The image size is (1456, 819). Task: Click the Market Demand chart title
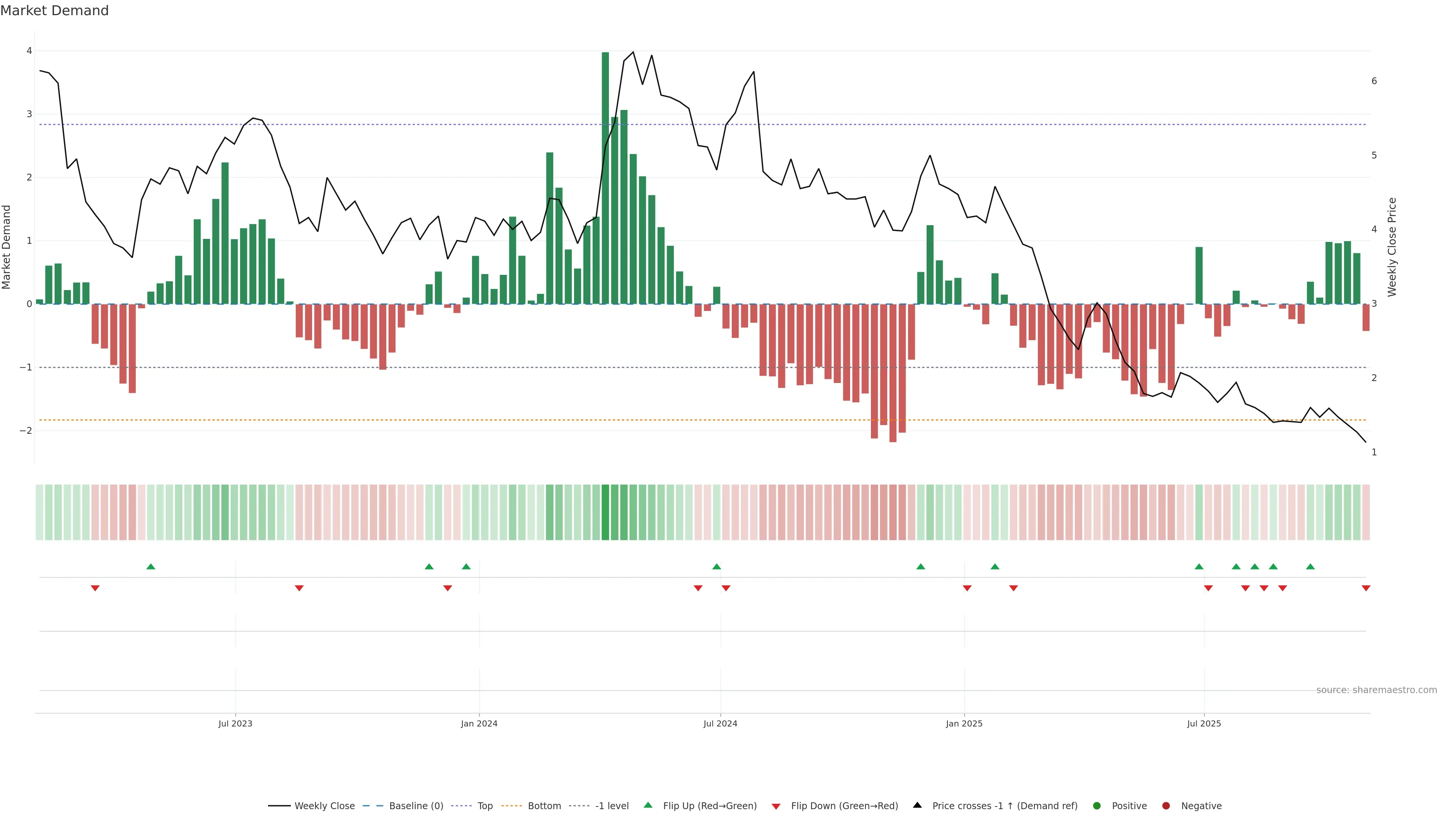pyautogui.click(x=54, y=11)
